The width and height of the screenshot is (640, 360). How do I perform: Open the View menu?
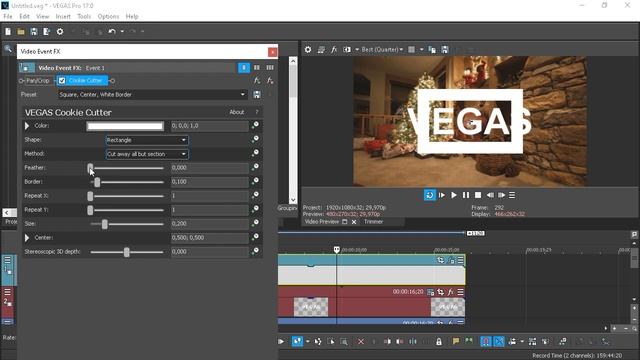(42, 16)
